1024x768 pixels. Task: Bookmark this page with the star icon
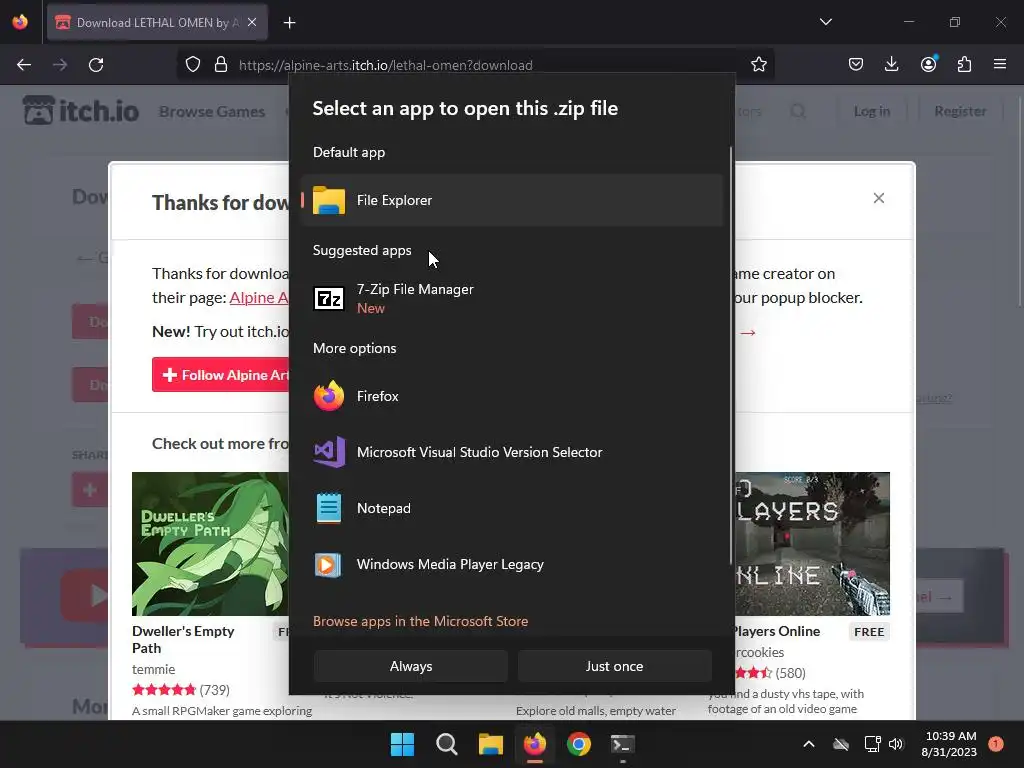coord(759,65)
